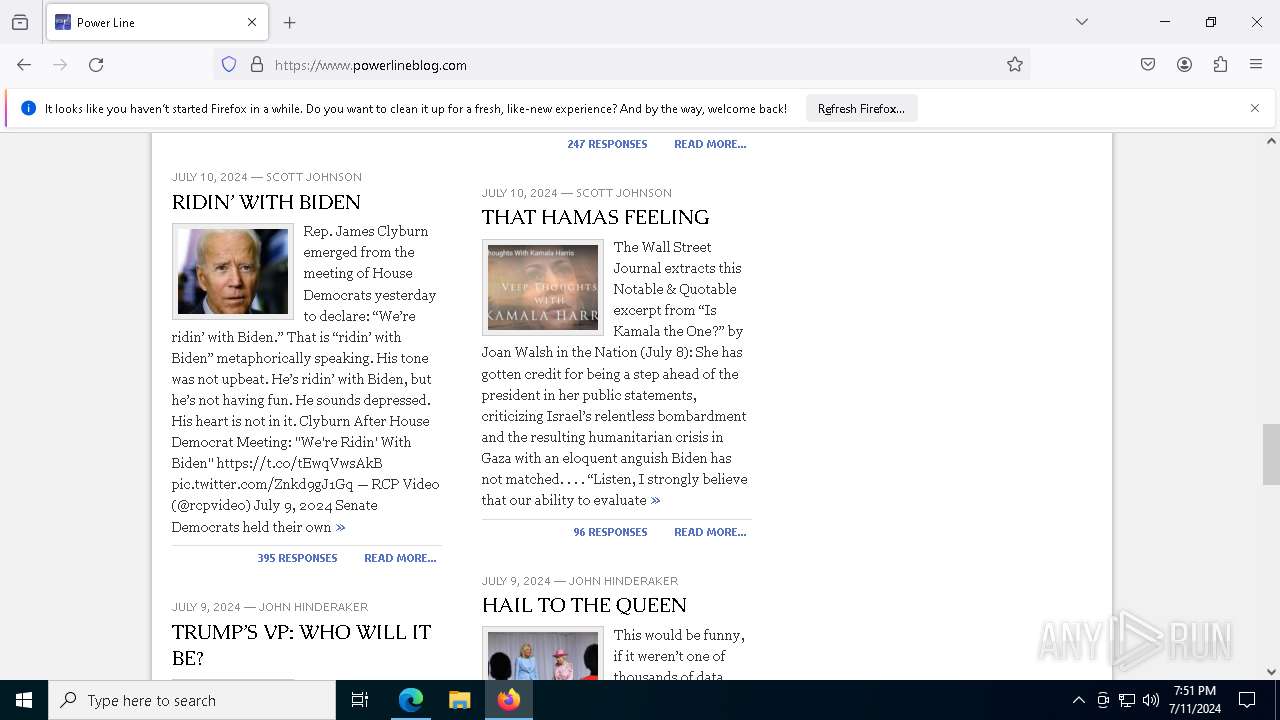Click the Kamala Harris thumbnail image
The image size is (1280, 720).
tap(543, 287)
